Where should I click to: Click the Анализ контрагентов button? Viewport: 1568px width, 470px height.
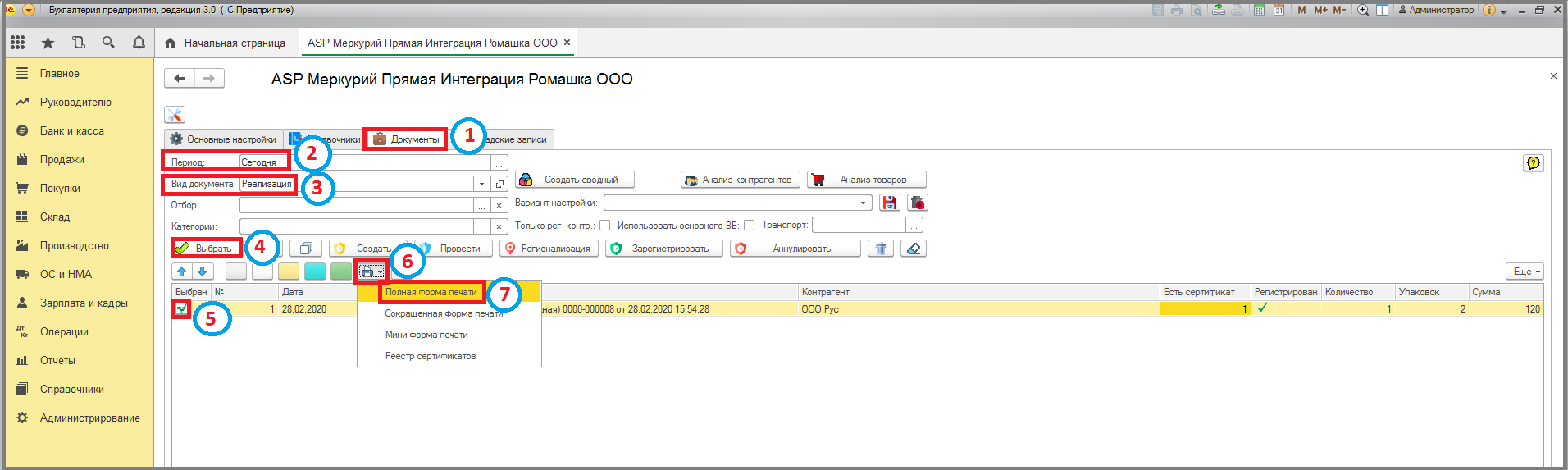pos(741,180)
